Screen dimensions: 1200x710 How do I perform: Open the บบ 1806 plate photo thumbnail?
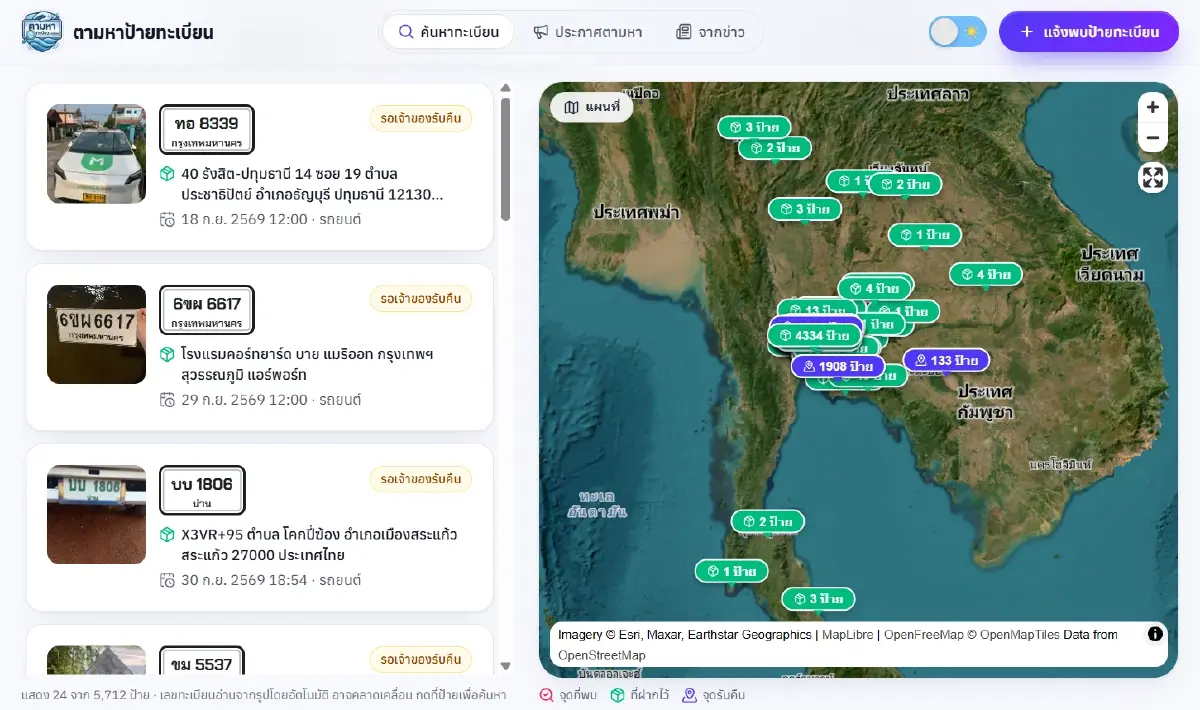[x=96, y=514]
